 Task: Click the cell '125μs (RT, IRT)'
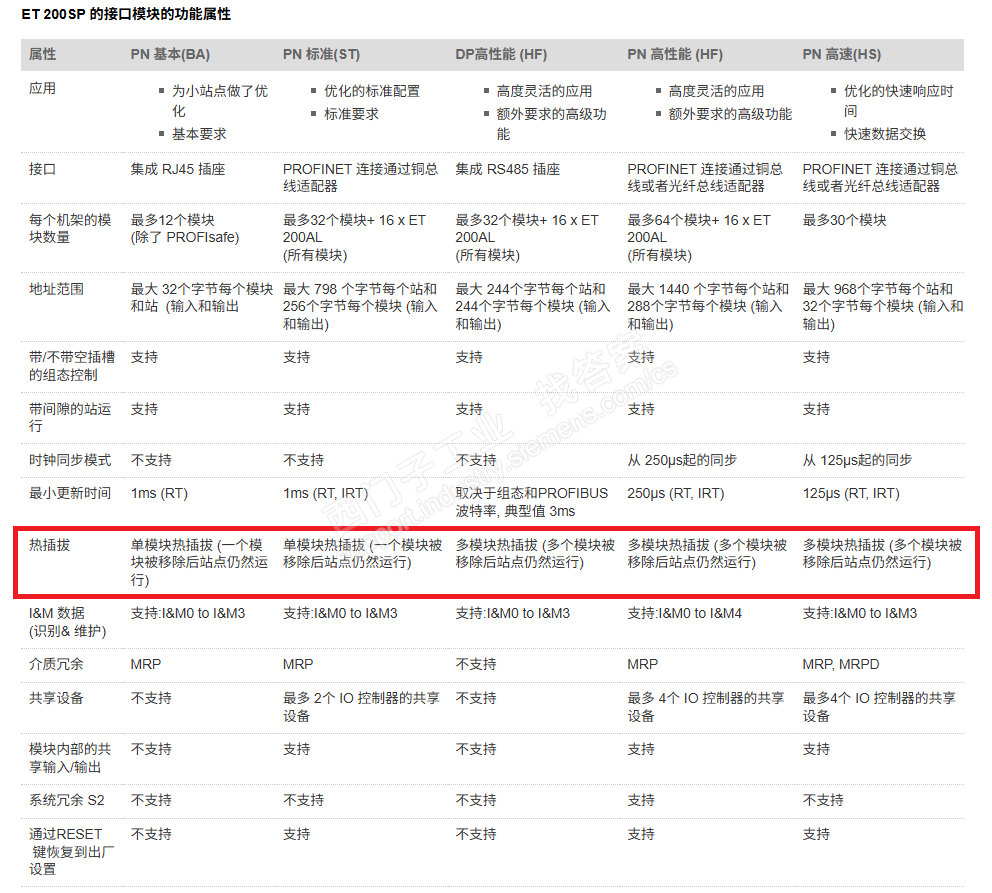point(851,493)
